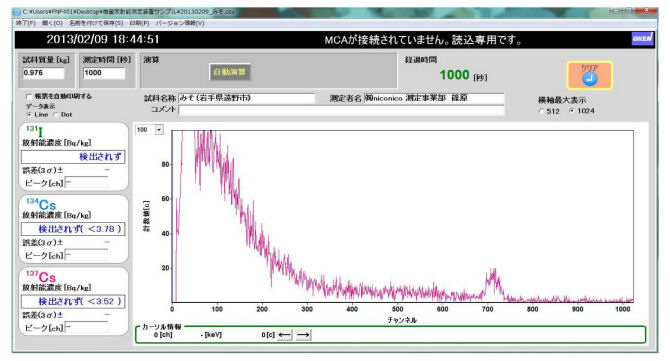Image resolution: width=670 pixels, height=361 pixels.
Task: Click the チャンネル x-axis label
Action: tap(402, 320)
